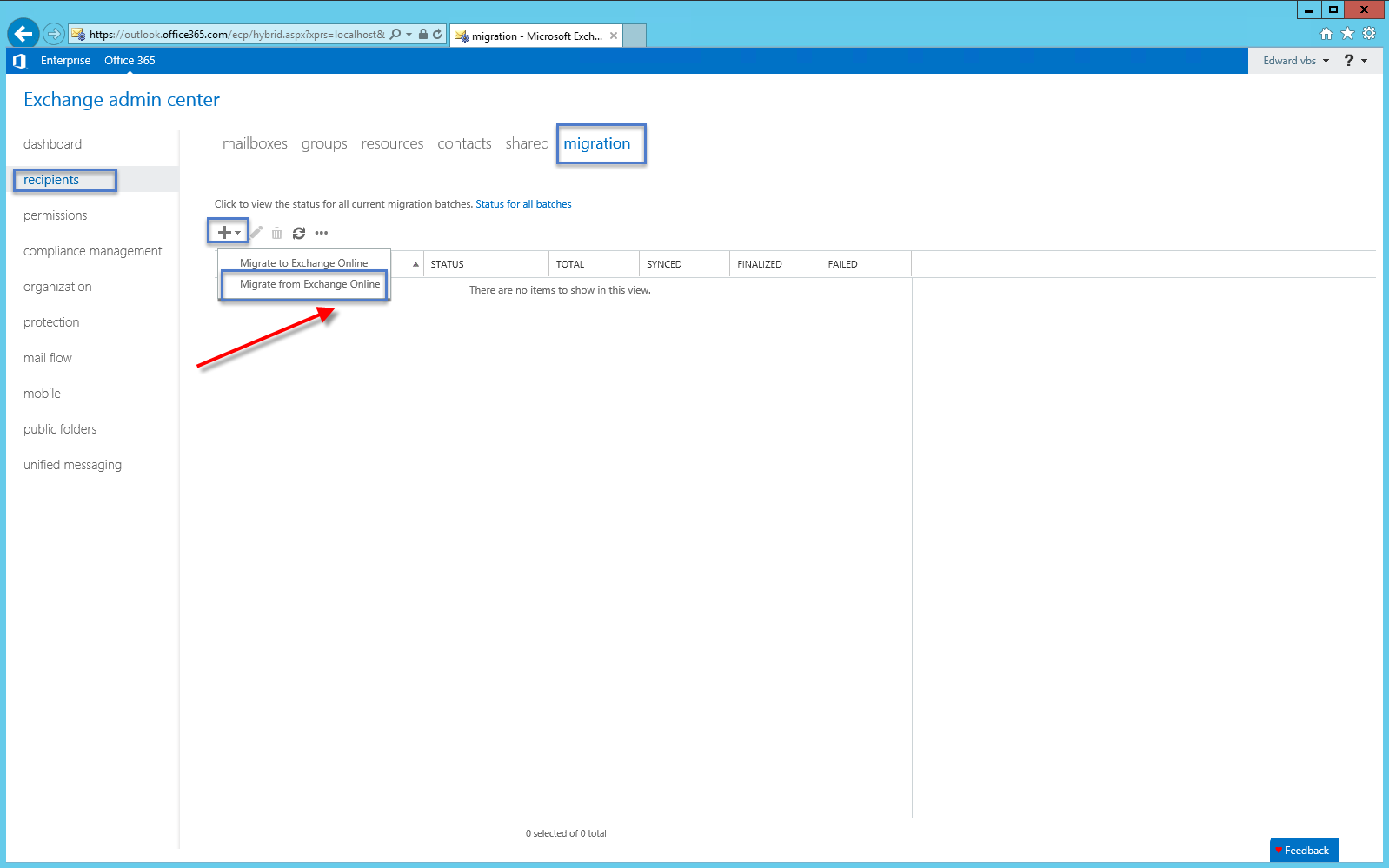Click the 0 selected of 0 total text
This screenshot has height=868, width=1389.
566,833
